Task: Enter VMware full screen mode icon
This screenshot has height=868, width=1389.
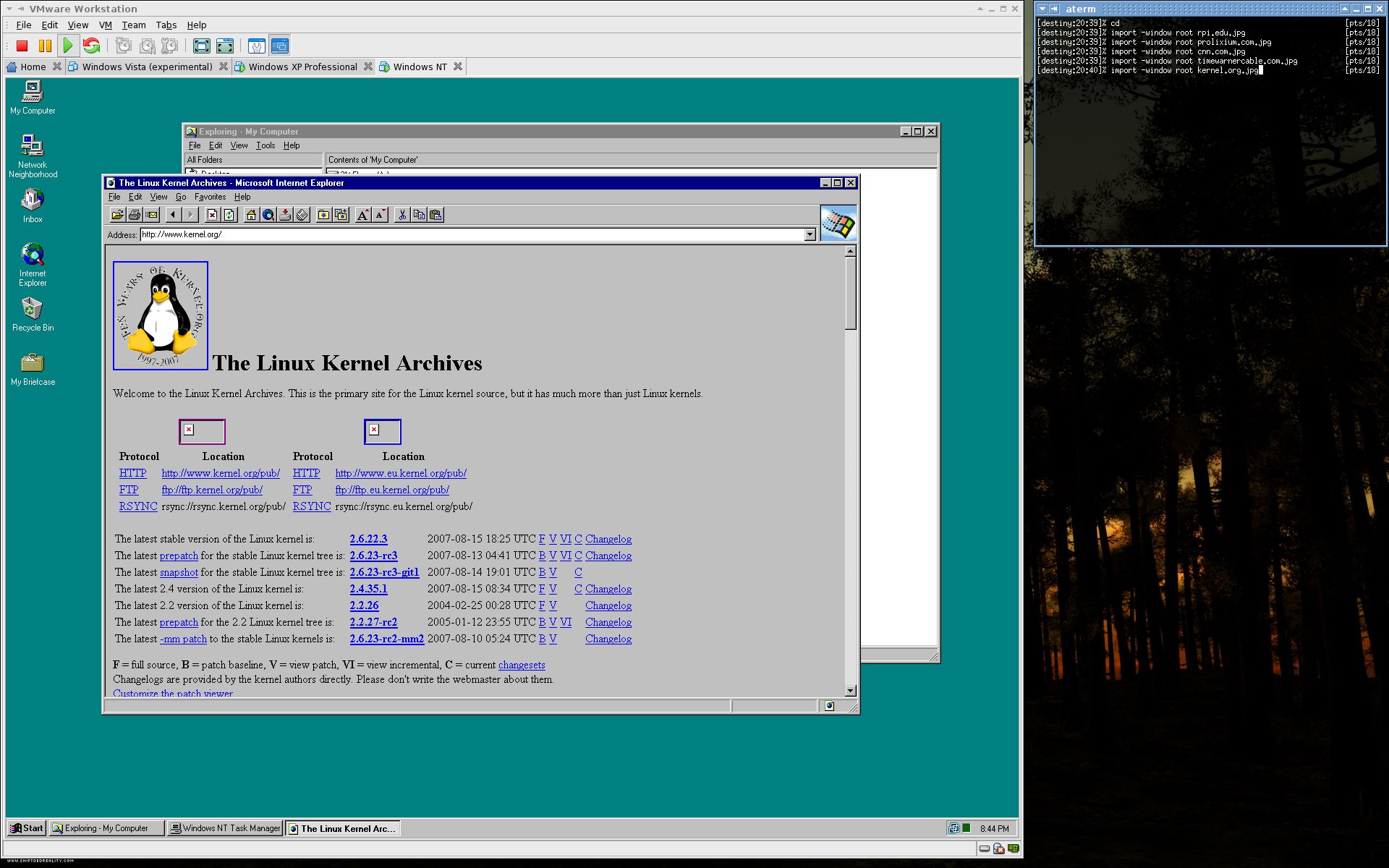Action: pyautogui.click(x=202, y=46)
